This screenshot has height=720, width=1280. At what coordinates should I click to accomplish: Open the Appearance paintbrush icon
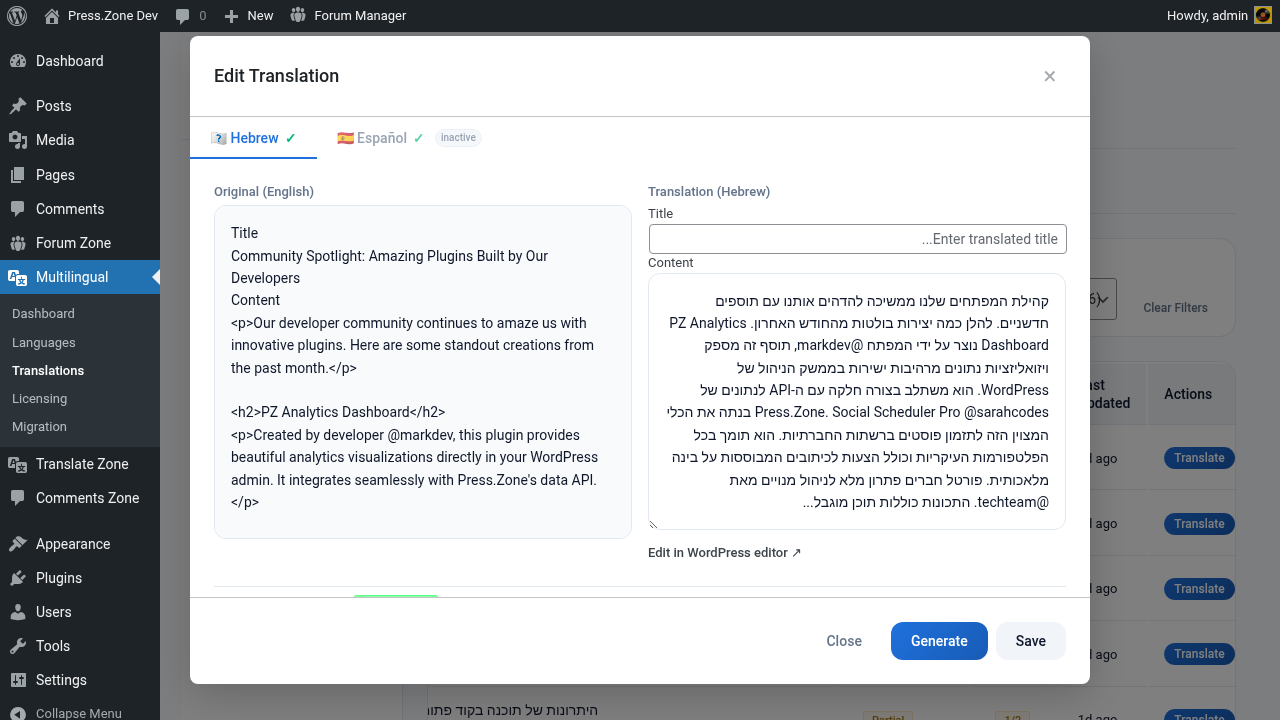[x=18, y=544]
